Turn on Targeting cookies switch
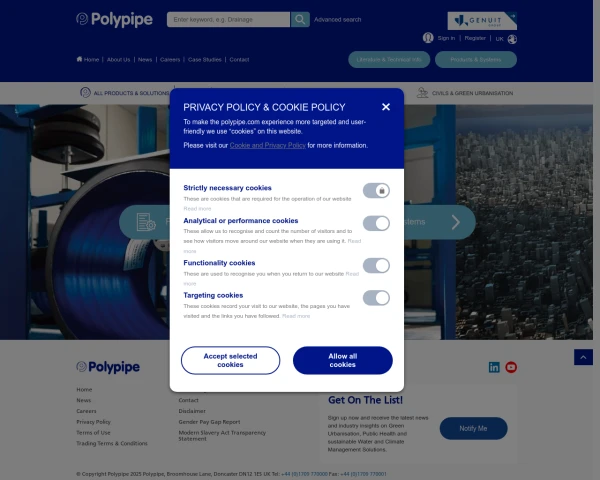 [376, 298]
